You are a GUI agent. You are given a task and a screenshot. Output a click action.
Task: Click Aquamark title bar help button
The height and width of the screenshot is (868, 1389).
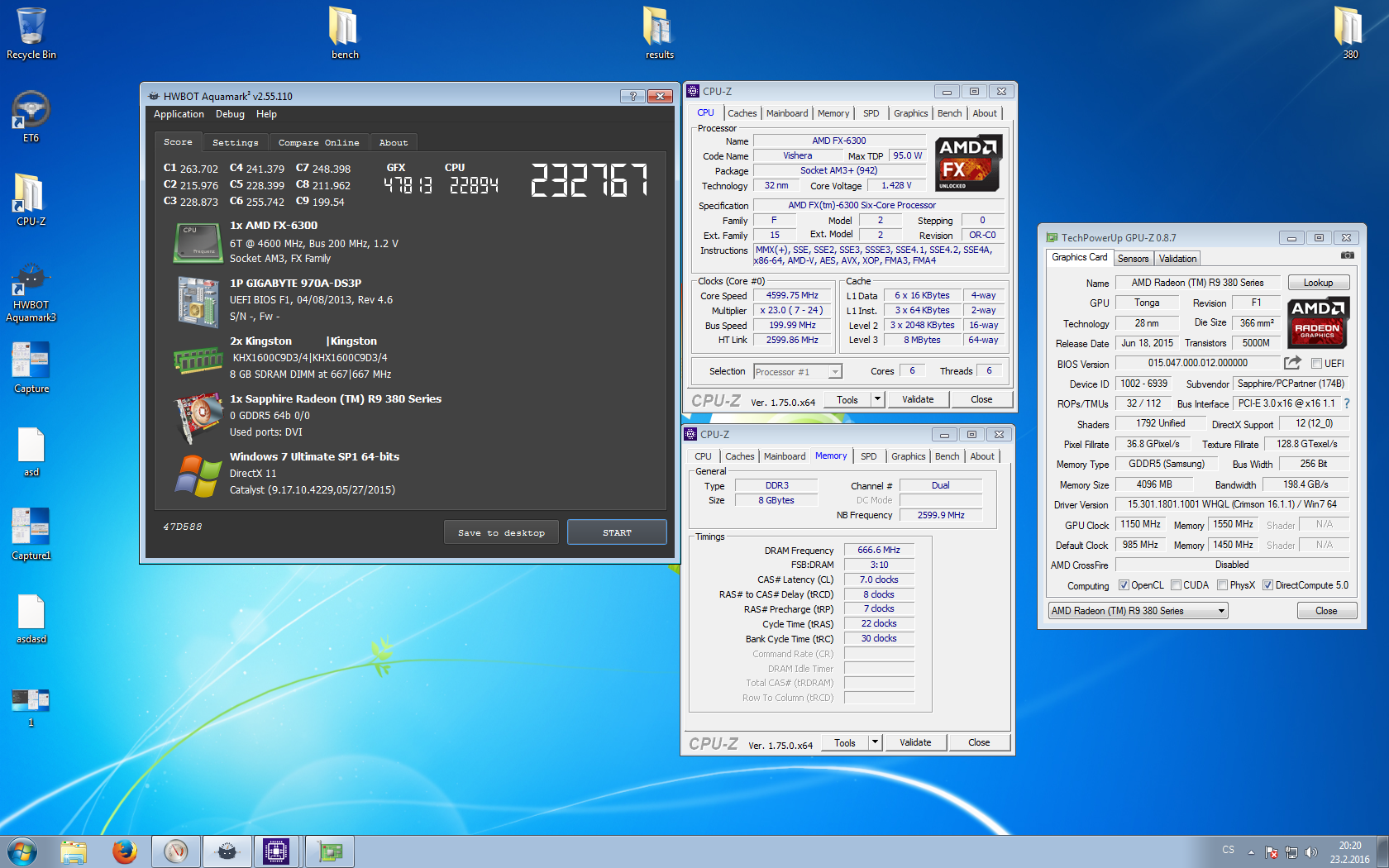coord(632,96)
